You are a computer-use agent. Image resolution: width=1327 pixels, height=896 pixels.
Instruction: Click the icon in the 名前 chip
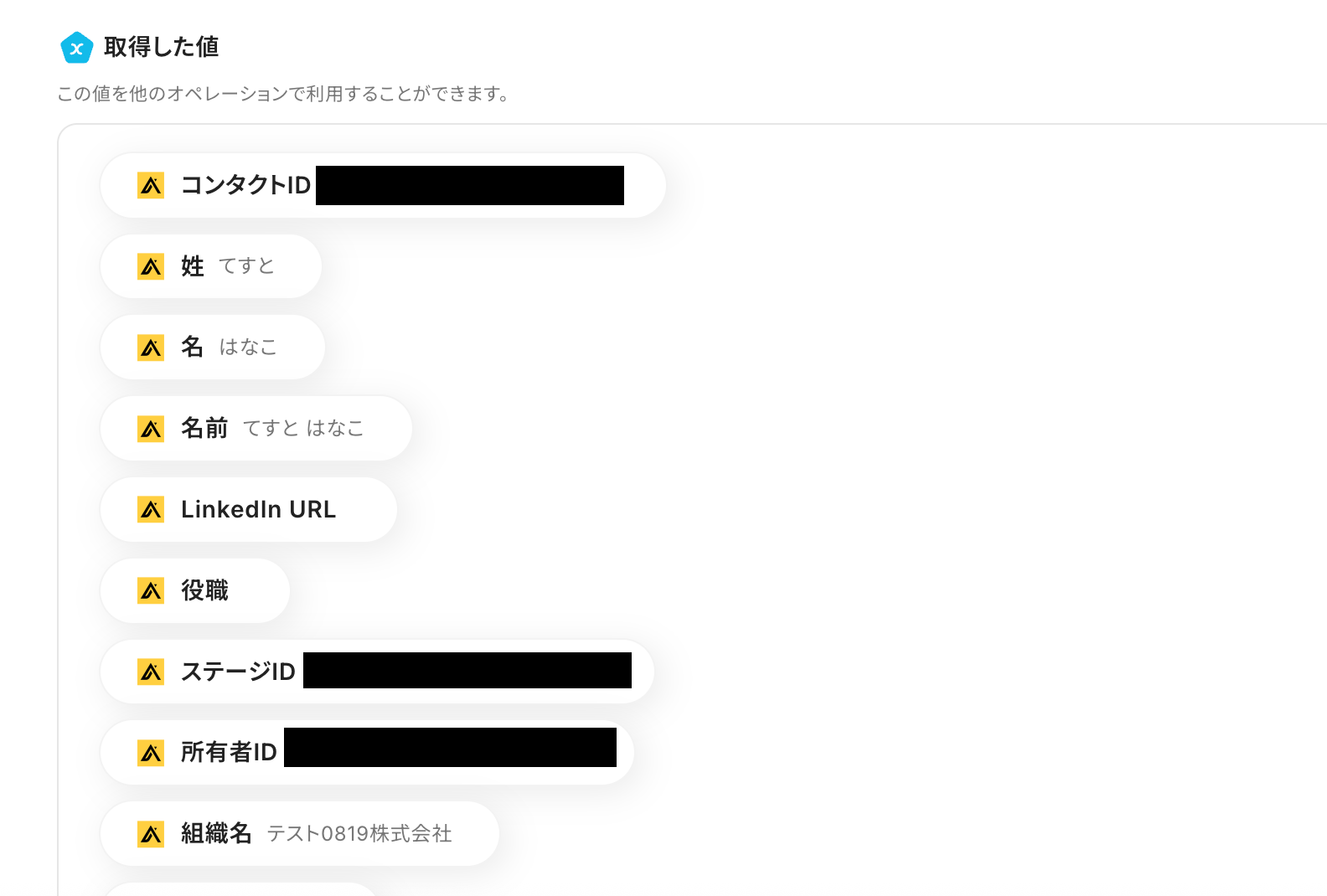click(x=151, y=428)
